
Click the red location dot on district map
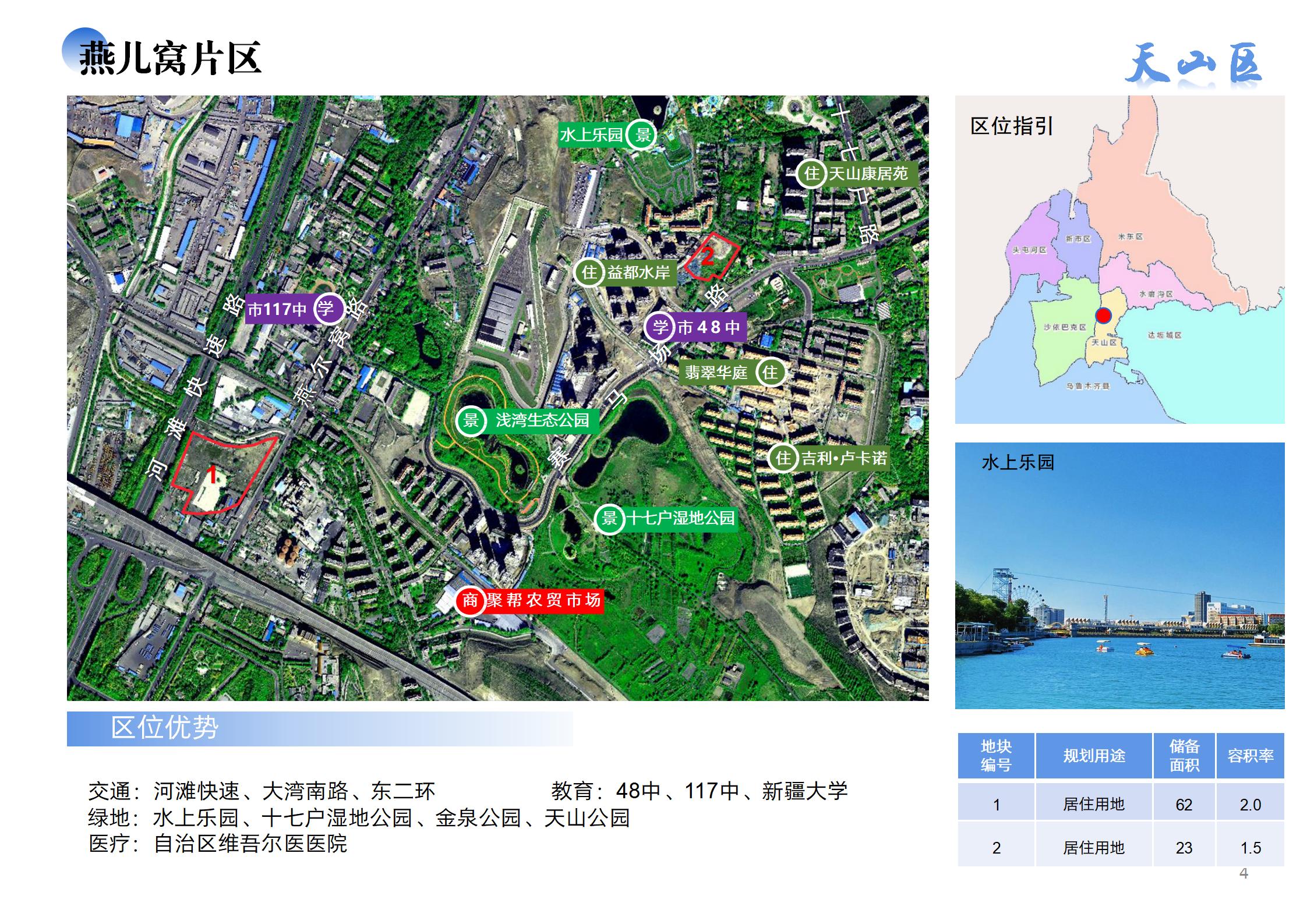click(1103, 316)
